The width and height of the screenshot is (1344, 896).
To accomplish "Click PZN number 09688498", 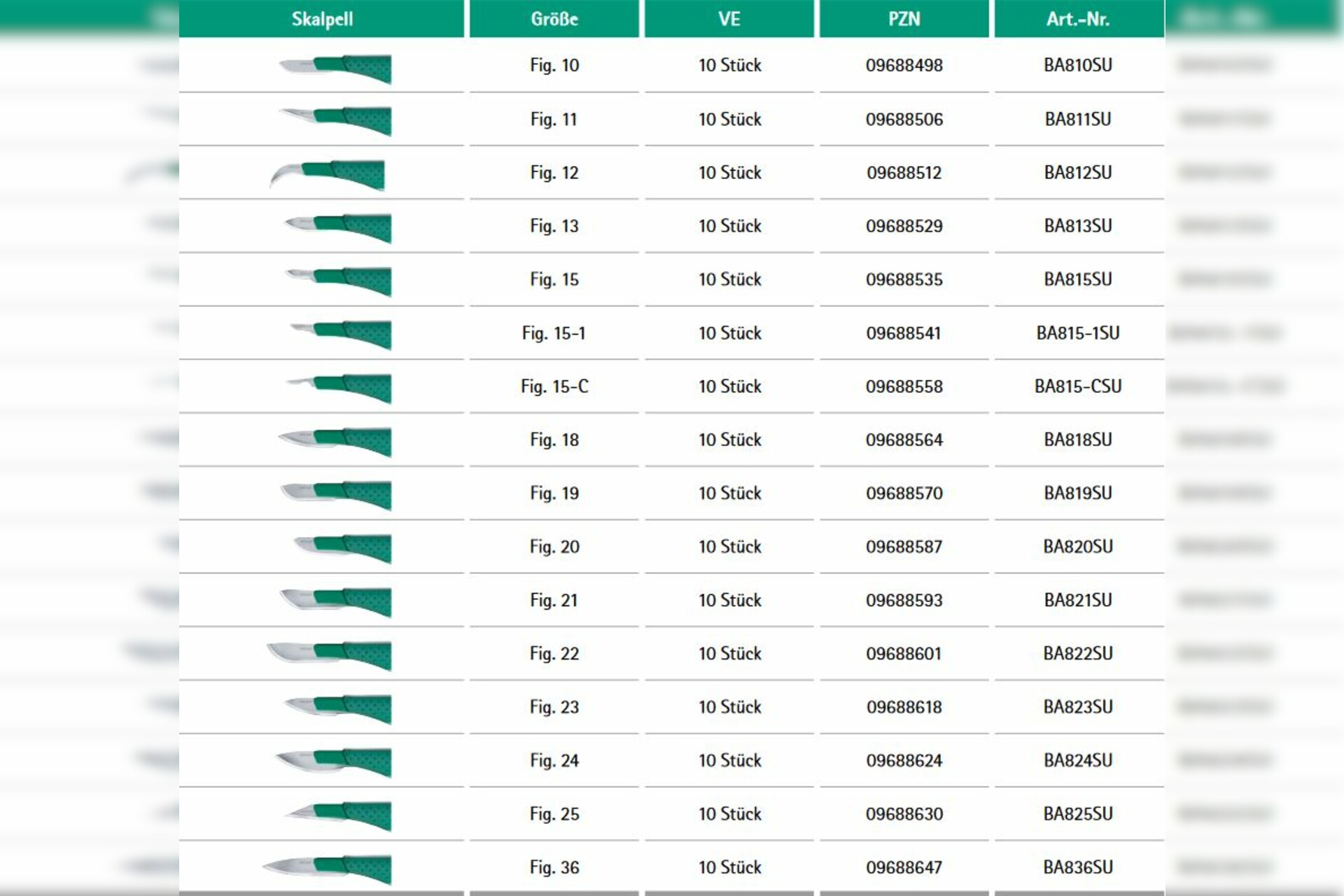I will [904, 65].
